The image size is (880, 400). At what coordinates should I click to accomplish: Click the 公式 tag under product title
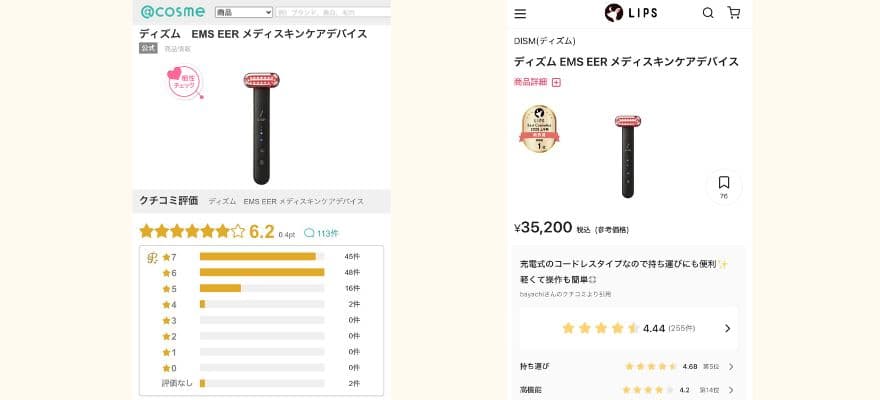[x=148, y=48]
